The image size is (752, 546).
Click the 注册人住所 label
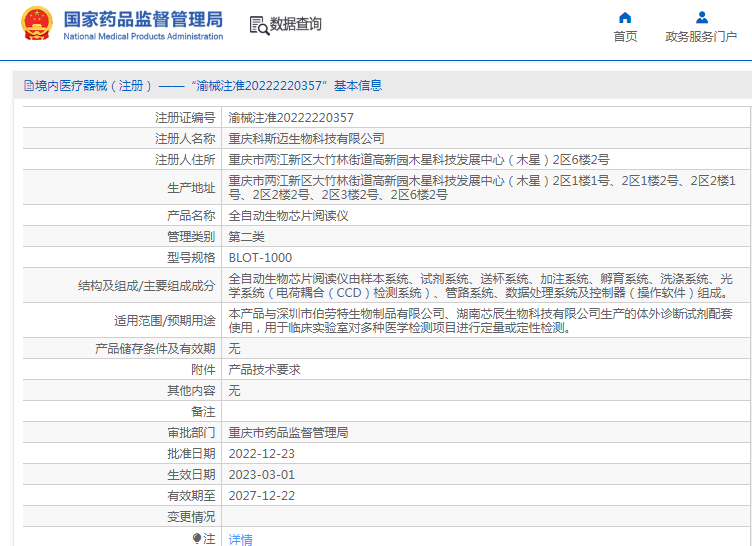tap(185, 160)
